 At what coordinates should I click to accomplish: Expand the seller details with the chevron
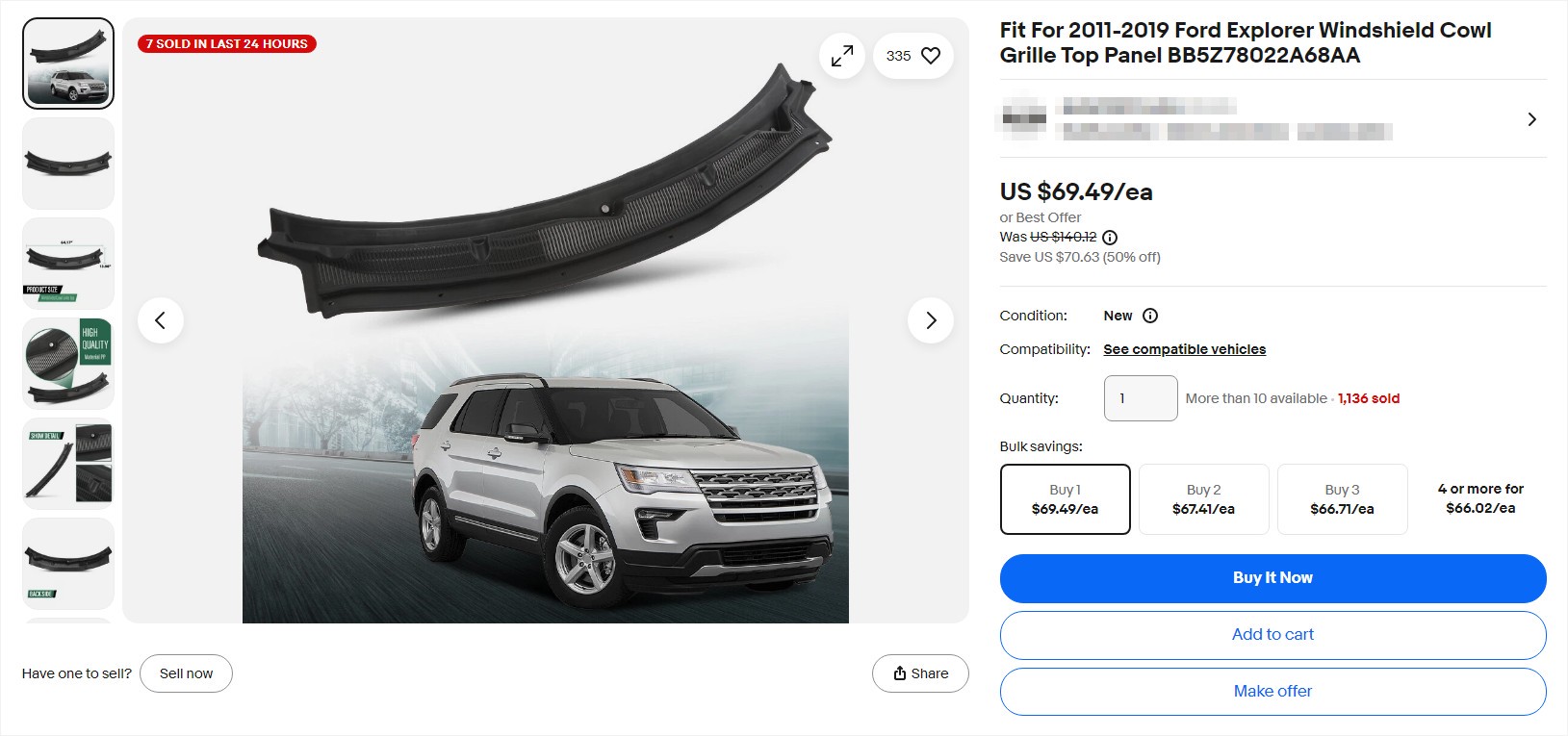pos(1531,118)
